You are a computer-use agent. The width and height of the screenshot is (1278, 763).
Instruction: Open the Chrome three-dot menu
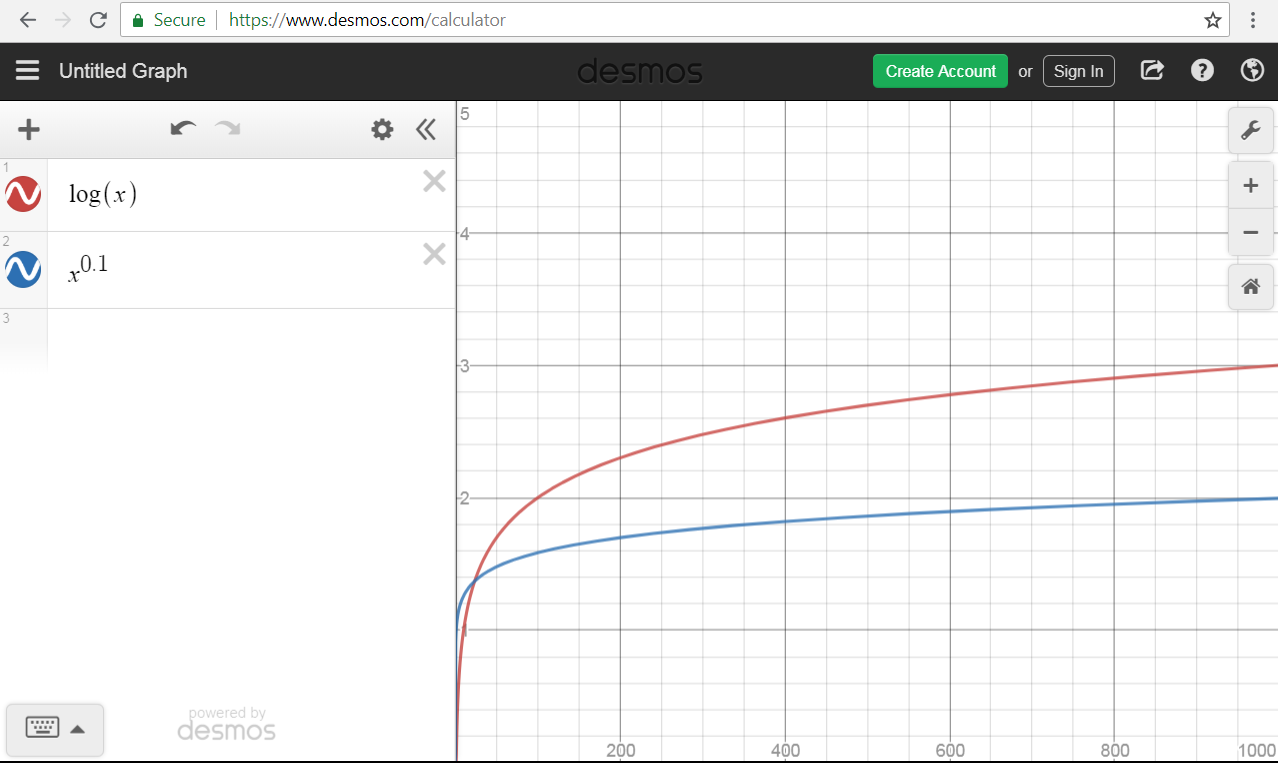pyautogui.click(x=1253, y=20)
